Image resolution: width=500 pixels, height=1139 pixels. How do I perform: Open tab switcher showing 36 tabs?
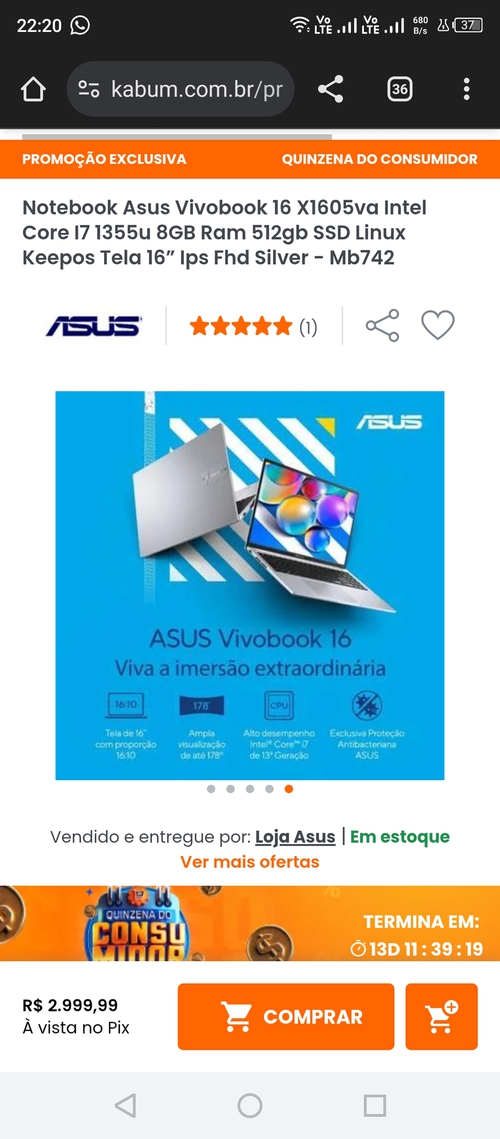[399, 90]
